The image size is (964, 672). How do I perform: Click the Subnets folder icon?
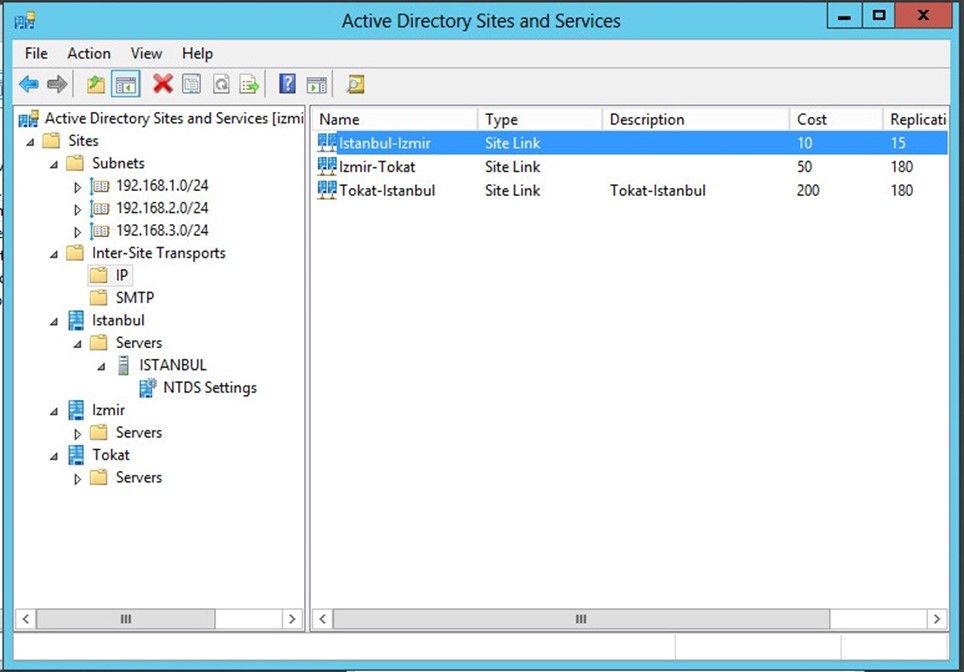75,163
